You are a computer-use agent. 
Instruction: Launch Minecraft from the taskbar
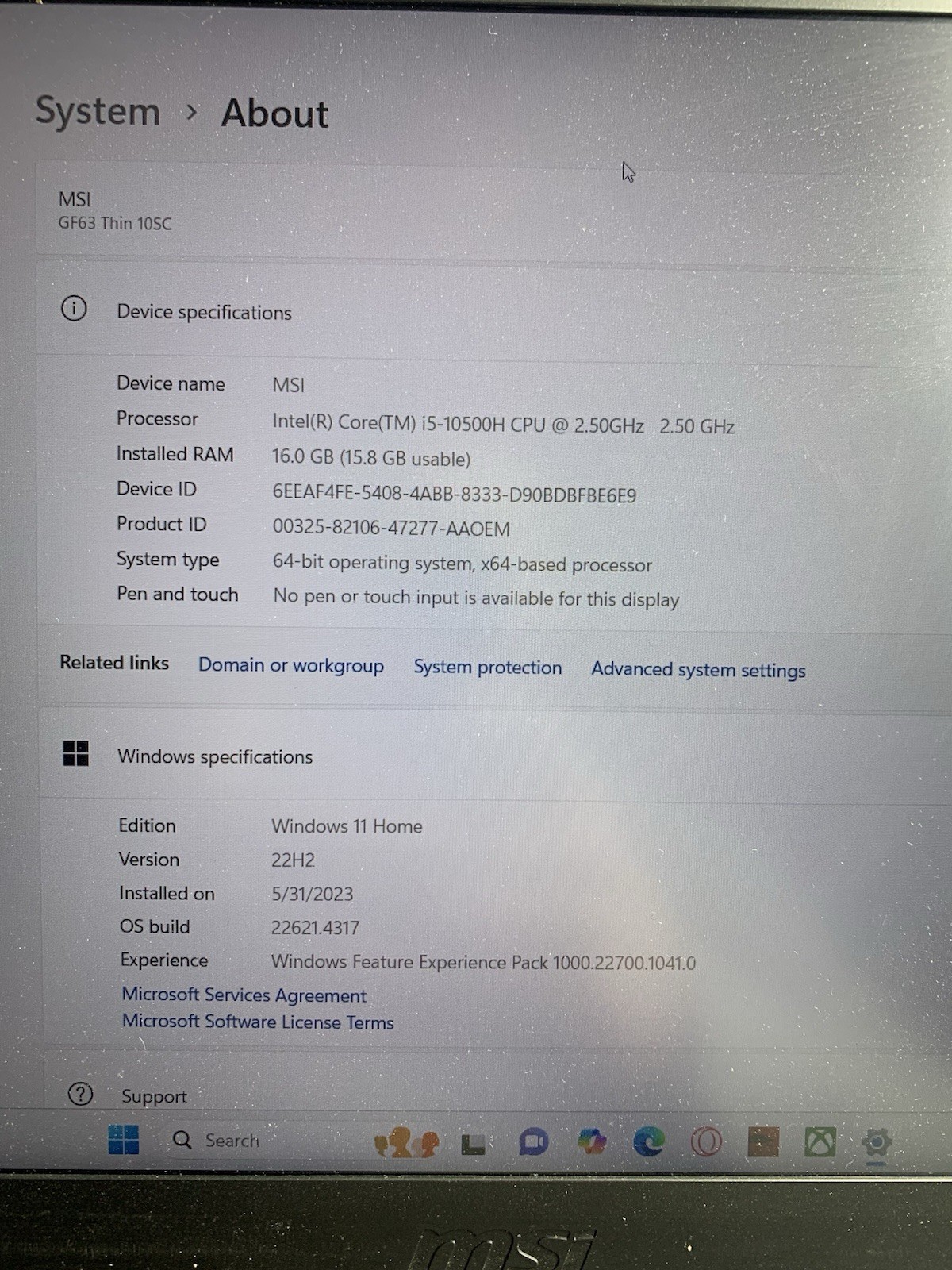[763, 1142]
